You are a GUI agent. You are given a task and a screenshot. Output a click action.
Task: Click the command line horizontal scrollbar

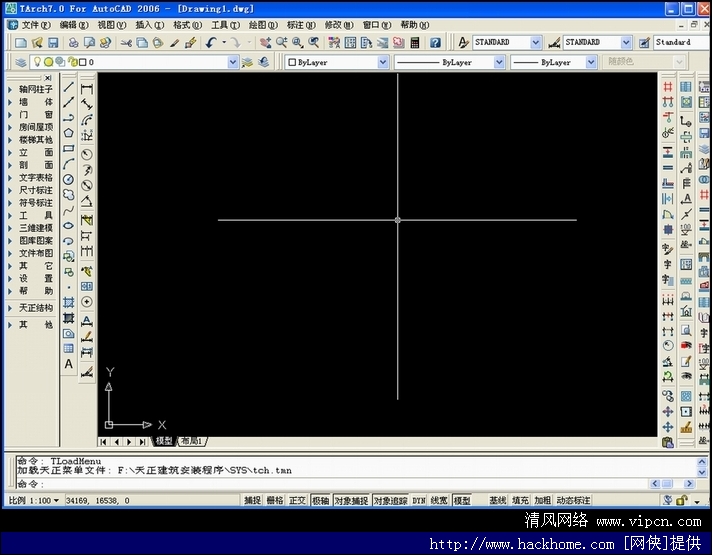pyautogui.click(x=672, y=484)
